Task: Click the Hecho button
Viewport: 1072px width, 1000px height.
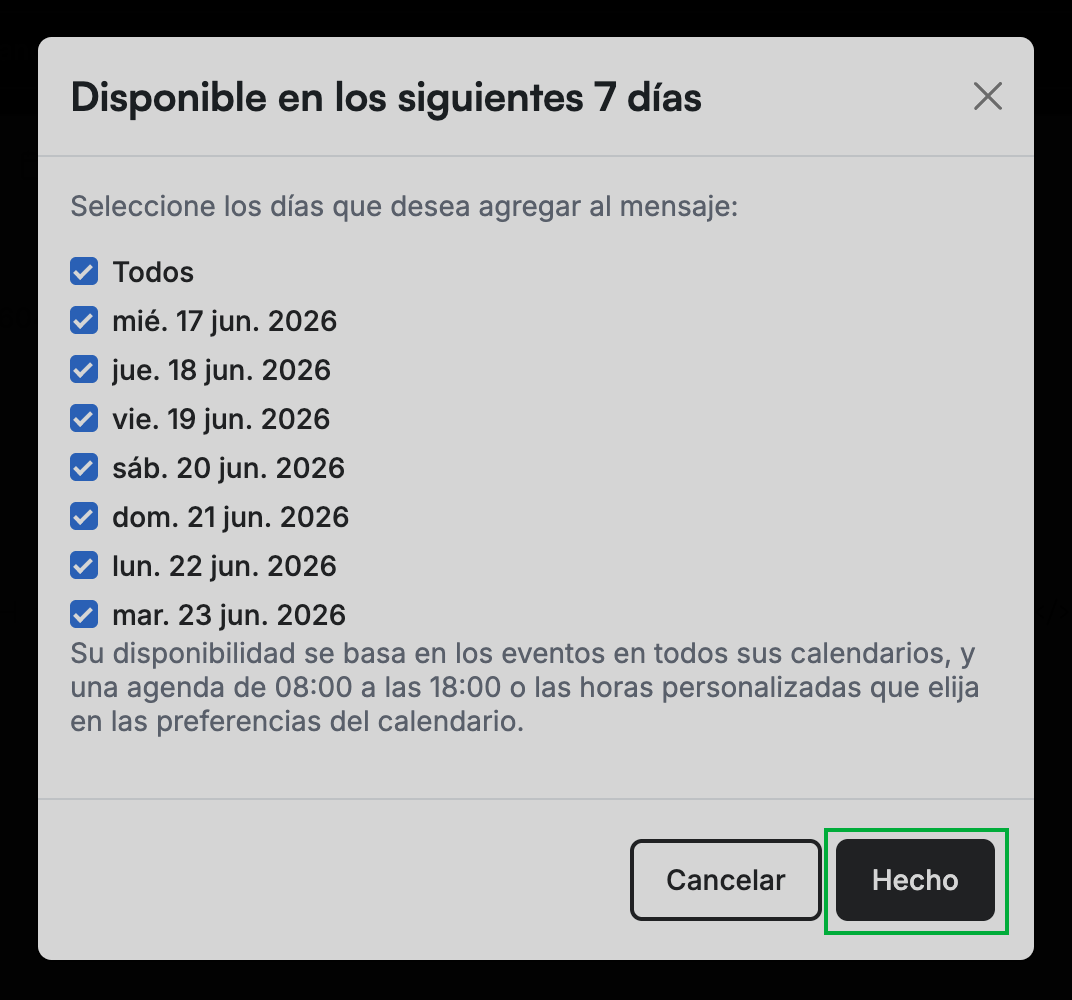Action: [x=915, y=880]
